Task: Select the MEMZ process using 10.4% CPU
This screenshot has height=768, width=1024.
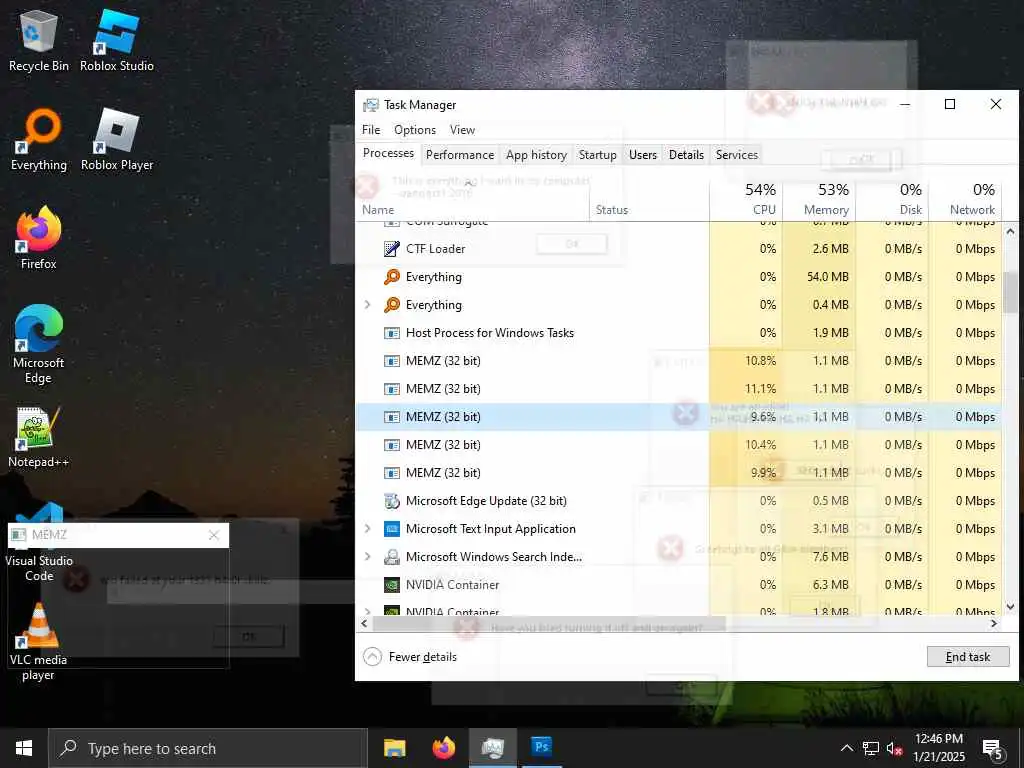Action: pos(678,445)
